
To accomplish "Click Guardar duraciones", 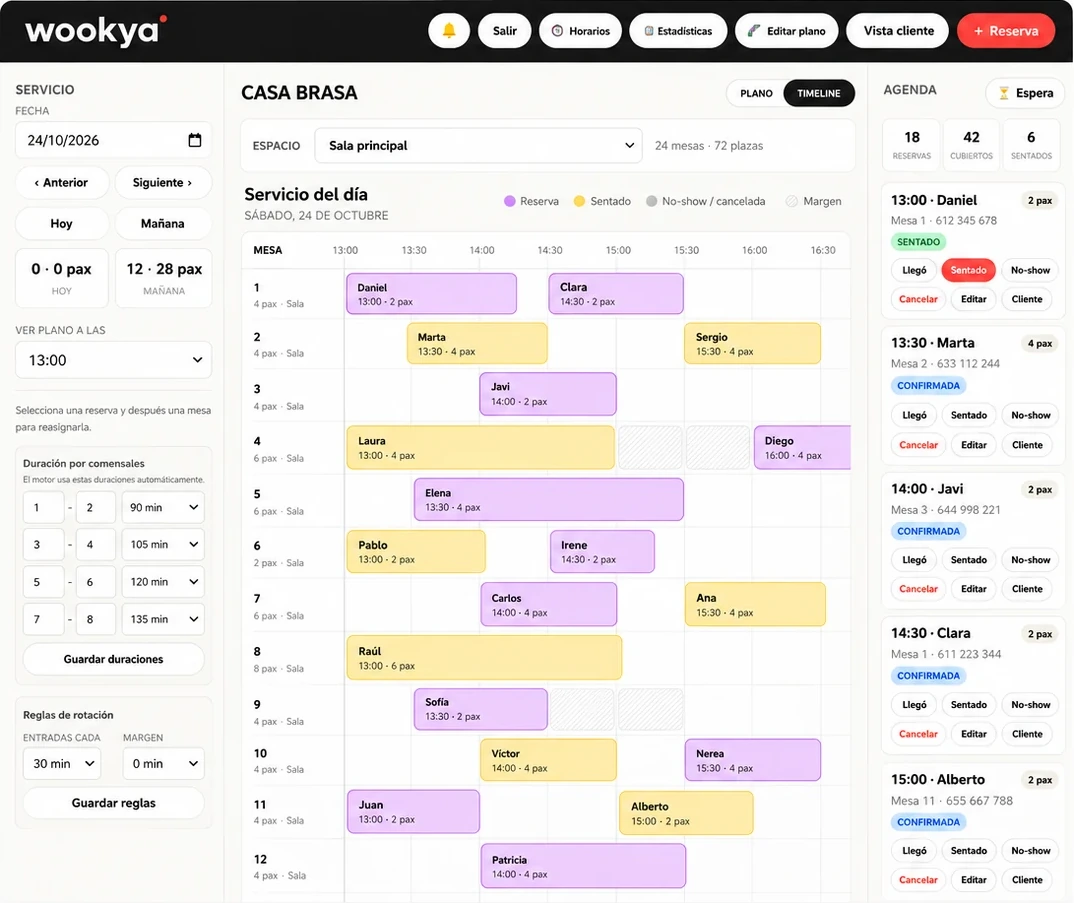I will pos(114,659).
